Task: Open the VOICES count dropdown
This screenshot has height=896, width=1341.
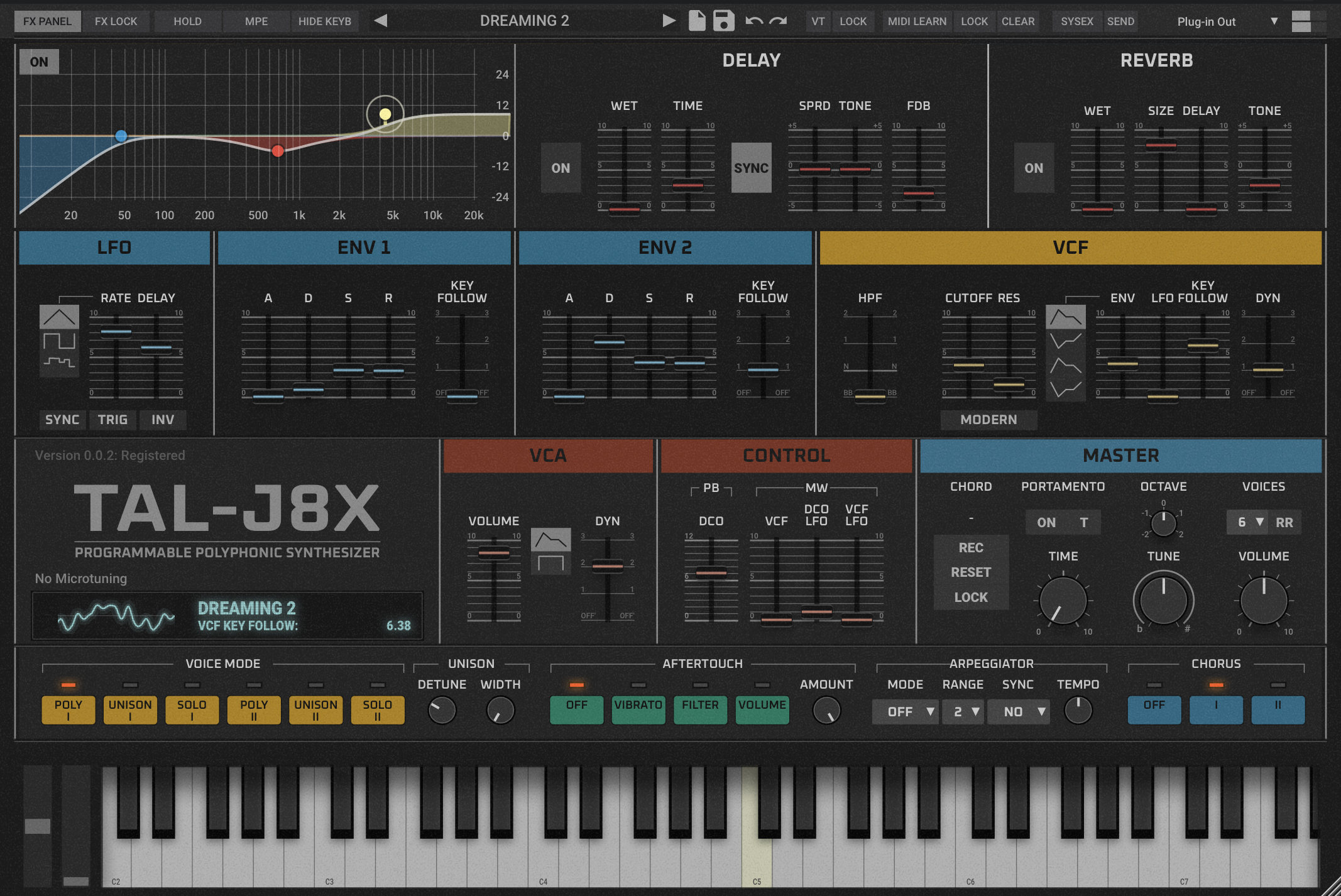Action: 1248,522
